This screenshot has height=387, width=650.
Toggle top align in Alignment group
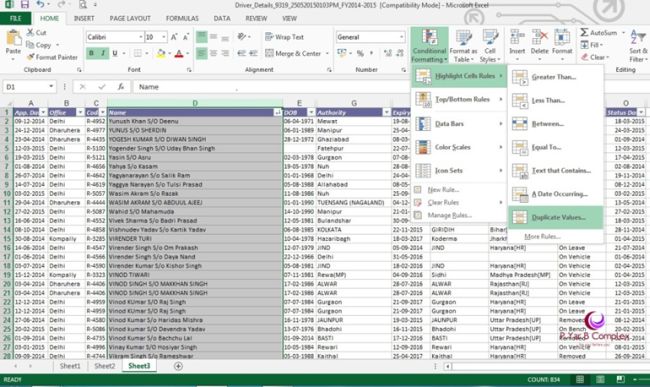pyautogui.click(x=201, y=37)
